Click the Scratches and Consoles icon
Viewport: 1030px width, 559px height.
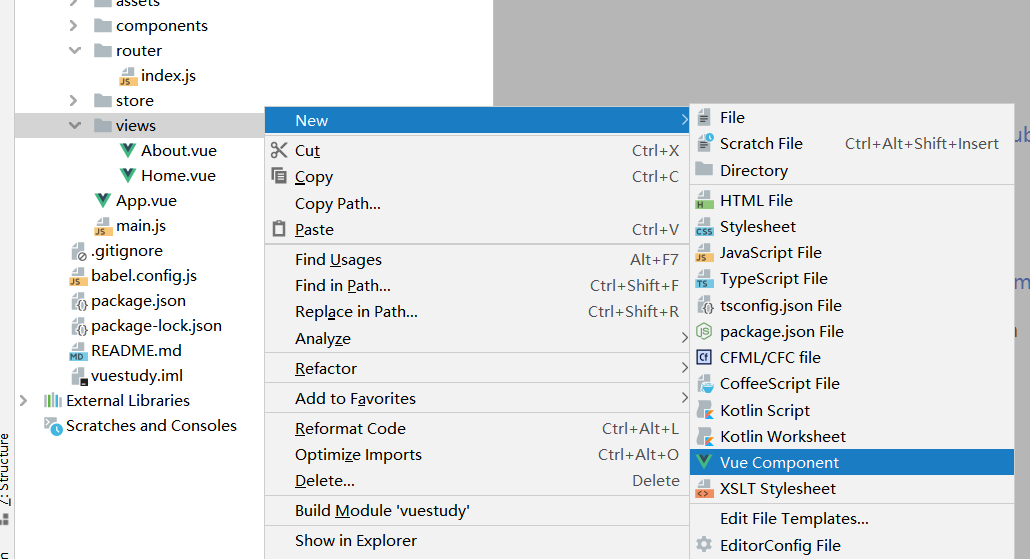(x=53, y=426)
